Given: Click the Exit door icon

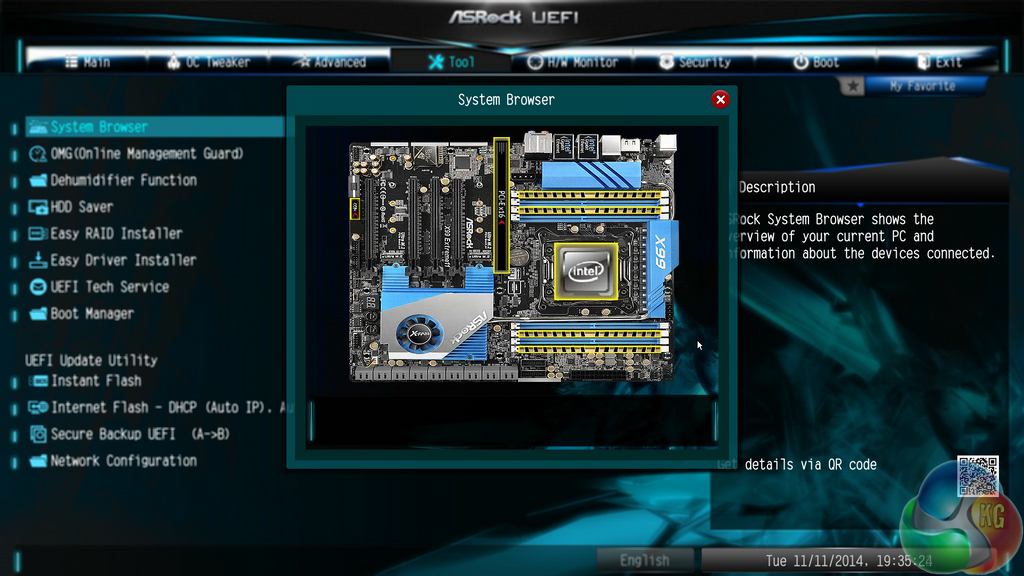Looking at the screenshot, I should [x=923, y=62].
